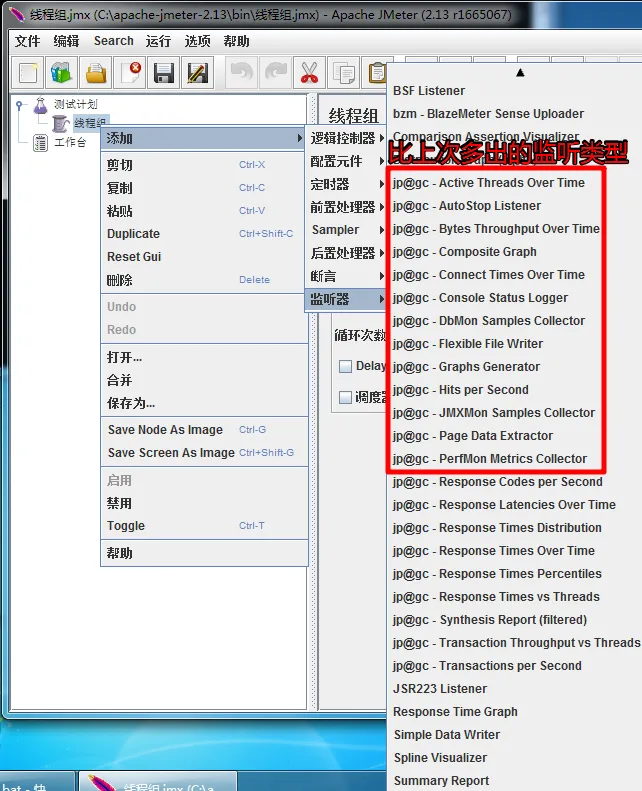Choose Save Screen As Image
Viewport: 642px width, 791px height.
tap(204, 453)
